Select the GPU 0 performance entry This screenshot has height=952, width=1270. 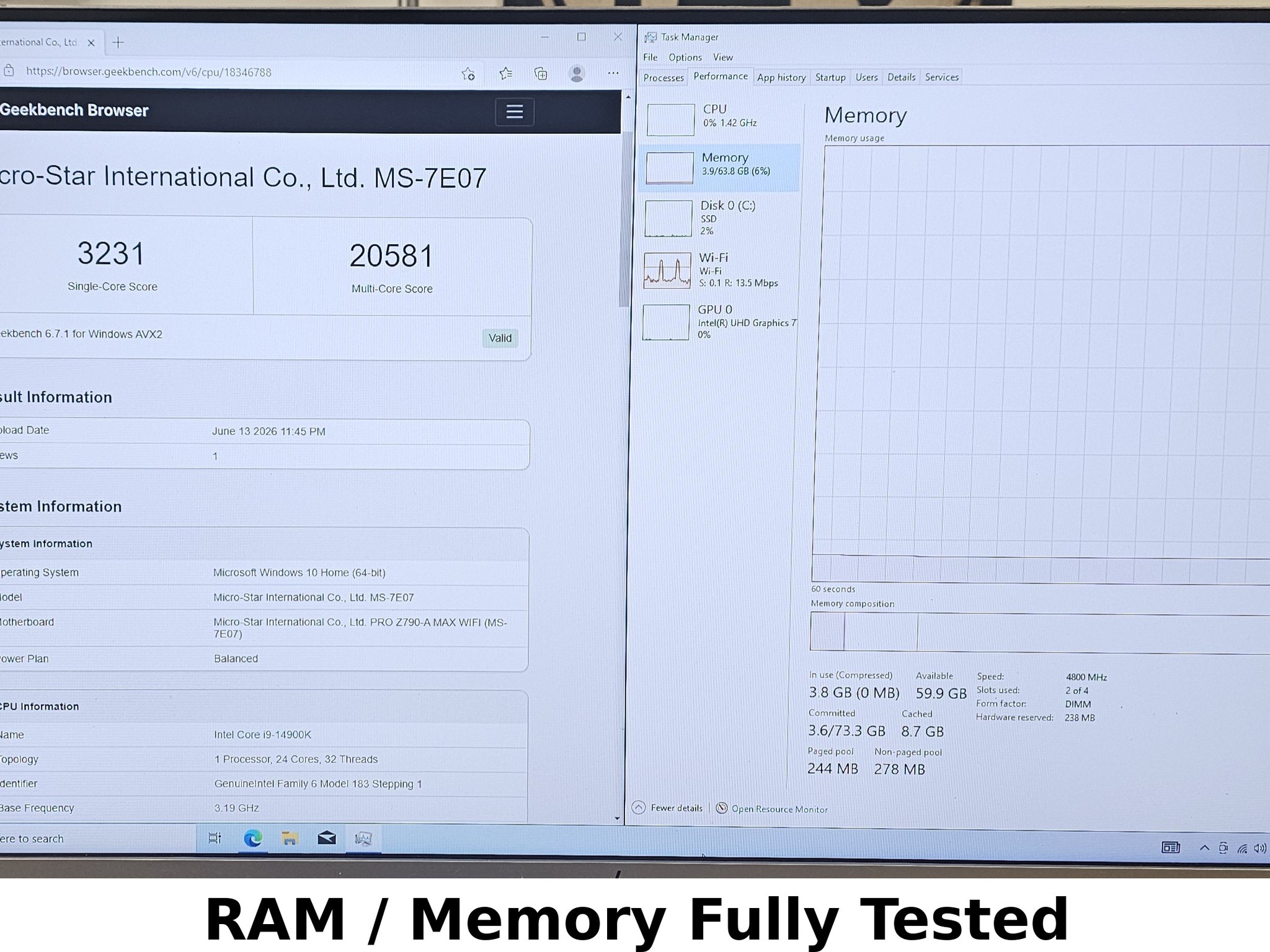click(x=719, y=322)
